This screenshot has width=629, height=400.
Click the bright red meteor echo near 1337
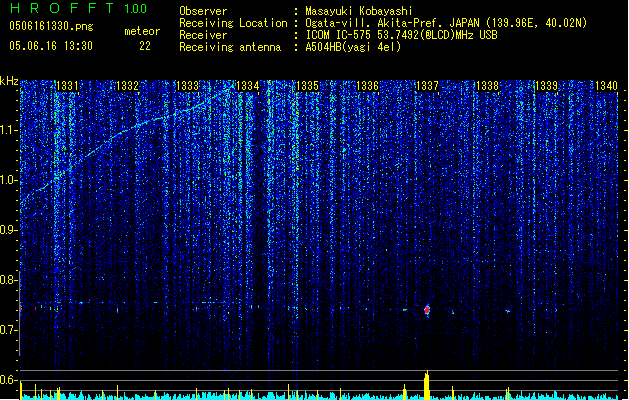(427, 310)
